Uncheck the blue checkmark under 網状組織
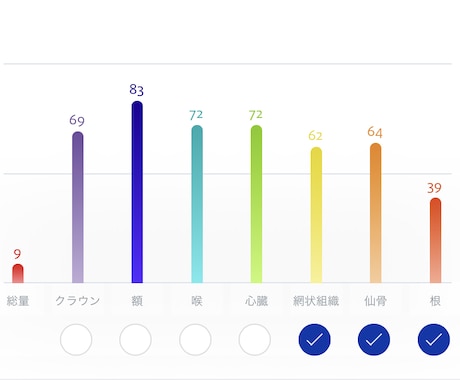Viewport: 460px width, 380px height. (x=314, y=339)
